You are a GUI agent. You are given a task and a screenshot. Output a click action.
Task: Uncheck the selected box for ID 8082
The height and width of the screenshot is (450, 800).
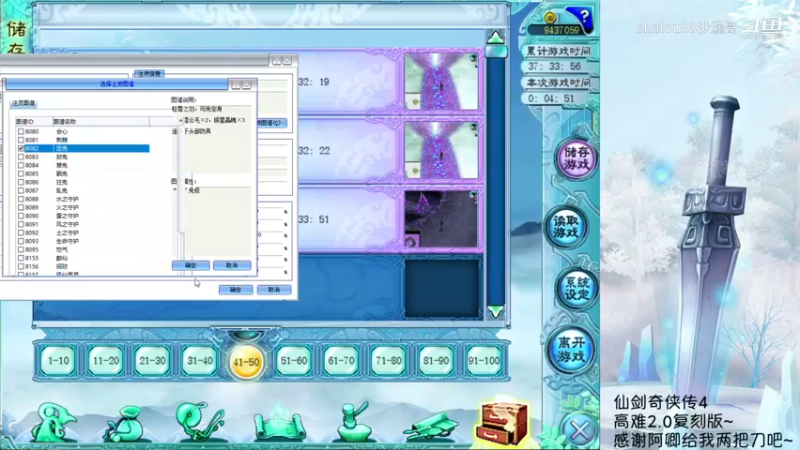[x=21, y=148]
